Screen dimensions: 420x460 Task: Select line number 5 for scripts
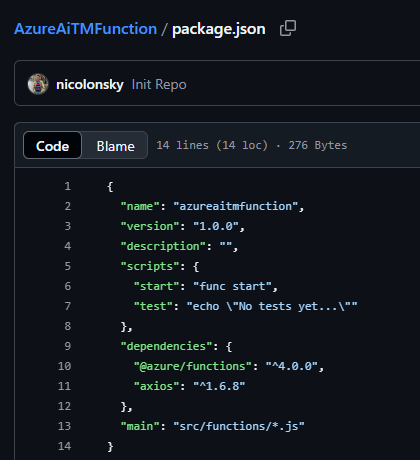click(x=68, y=266)
